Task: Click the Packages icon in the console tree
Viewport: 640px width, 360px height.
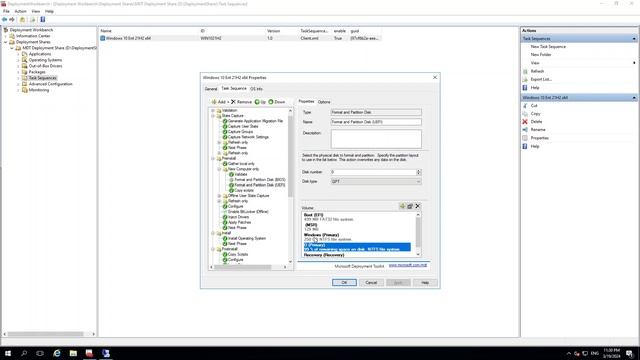Action: (x=24, y=72)
